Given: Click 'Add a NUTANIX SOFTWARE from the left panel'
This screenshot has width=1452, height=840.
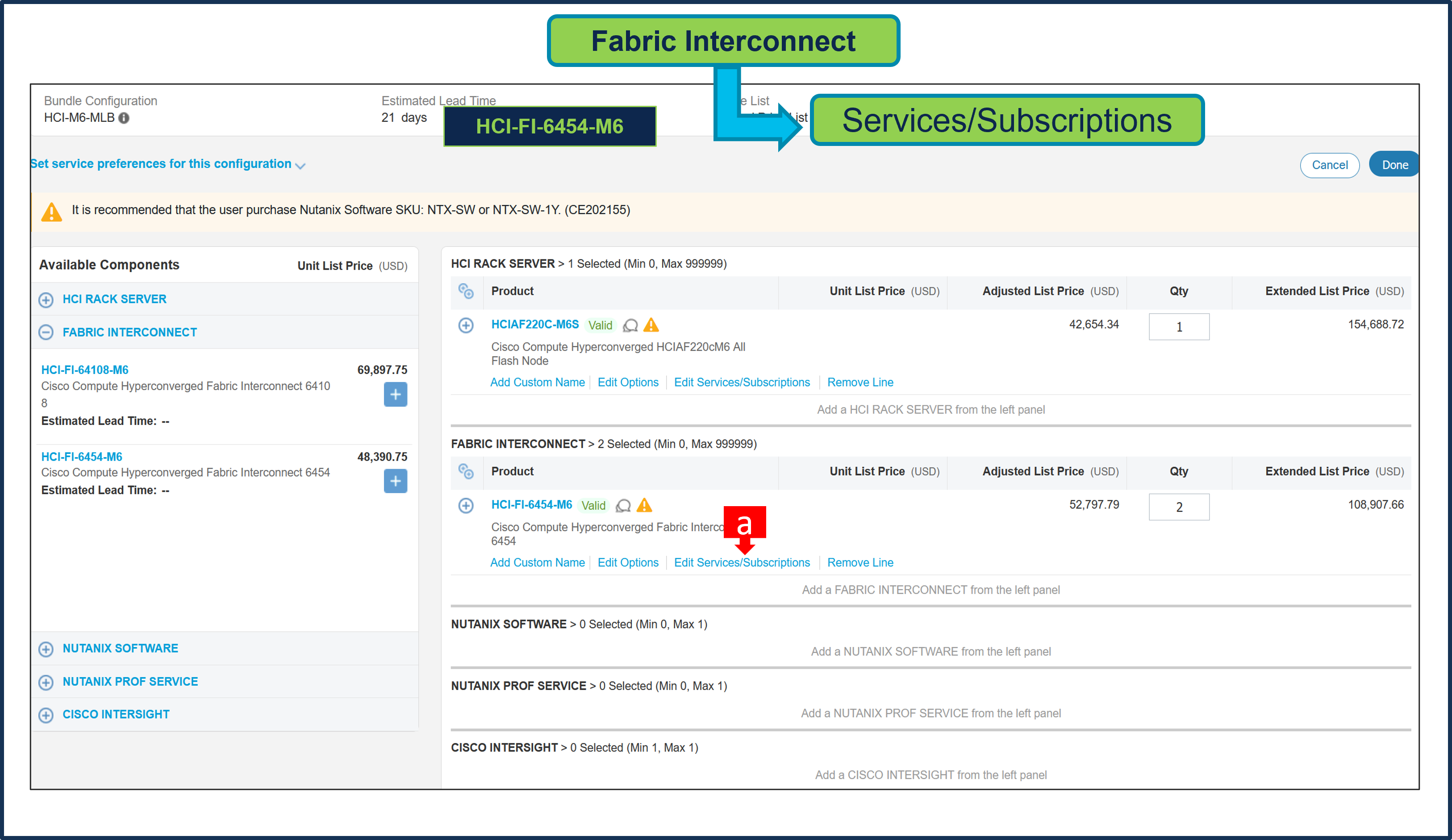Looking at the screenshot, I should tap(930, 652).
